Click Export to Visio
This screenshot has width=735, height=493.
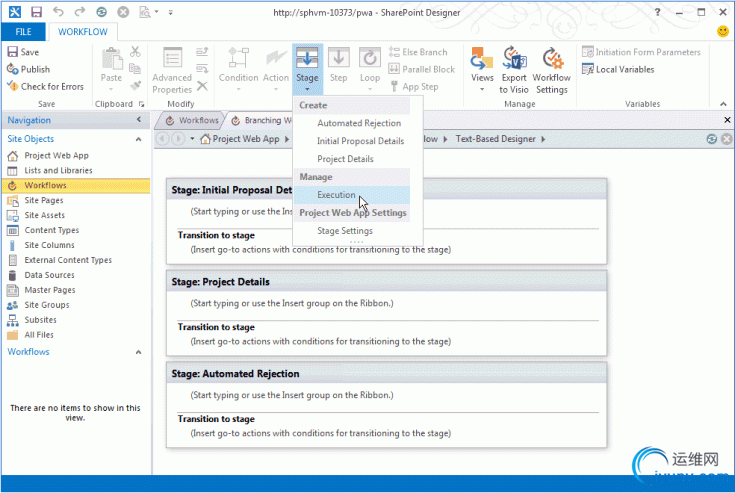pyautogui.click(x=514, y=70)
